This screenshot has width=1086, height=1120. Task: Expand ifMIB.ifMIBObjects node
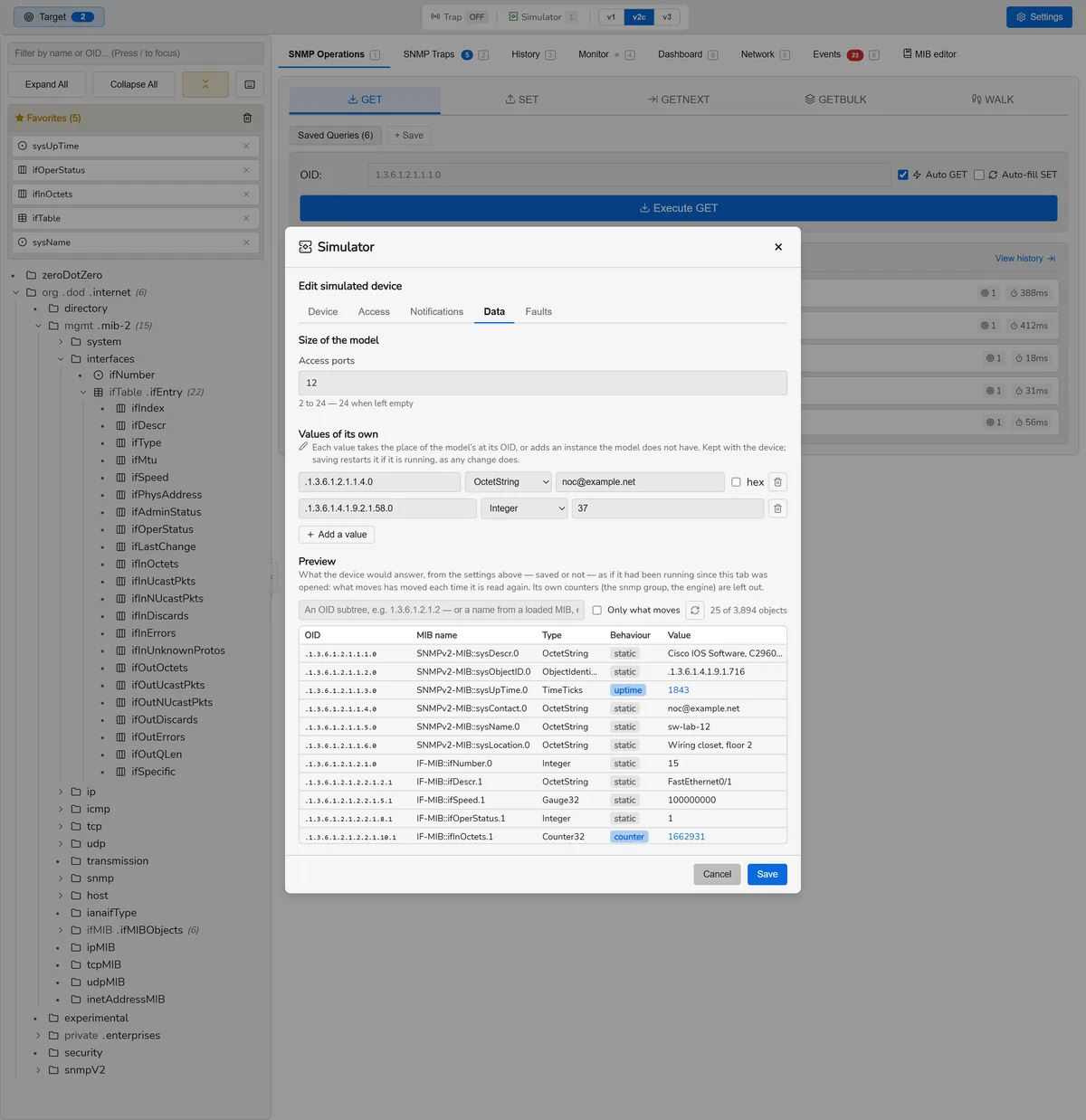click(x=61, y=930)
